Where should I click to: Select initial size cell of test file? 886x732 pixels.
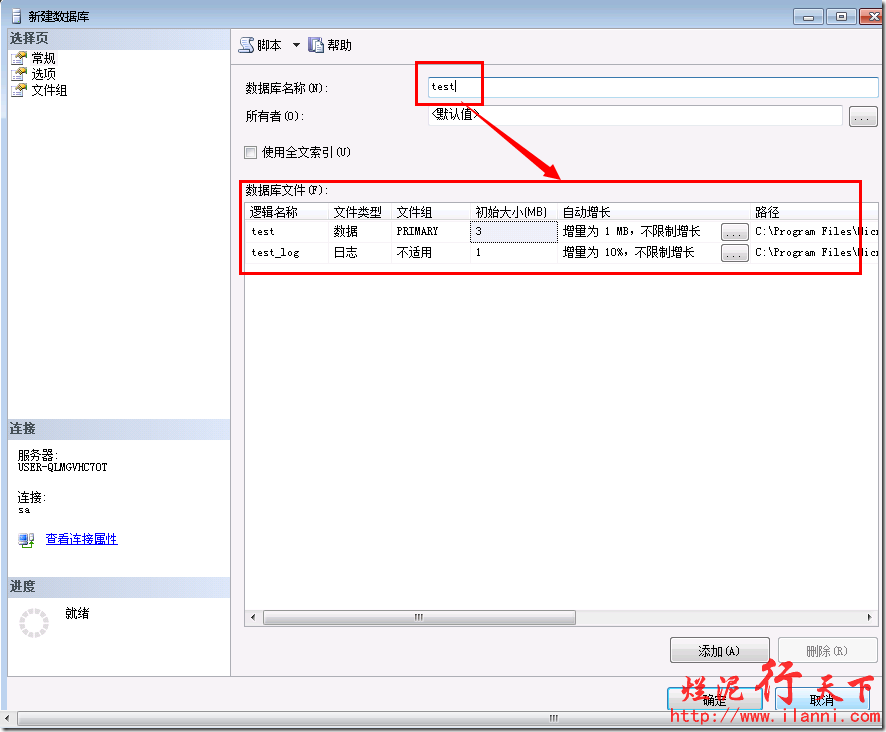514,232
